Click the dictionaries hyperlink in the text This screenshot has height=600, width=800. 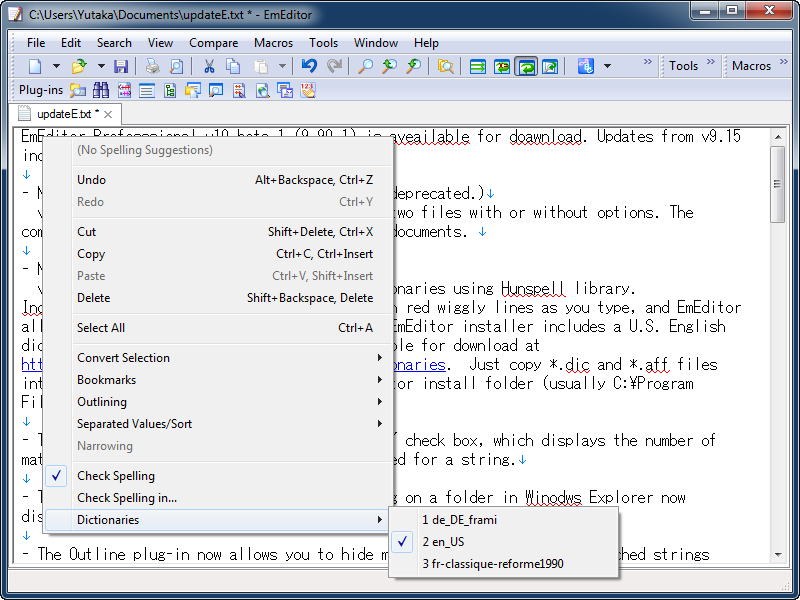[419, 364]
